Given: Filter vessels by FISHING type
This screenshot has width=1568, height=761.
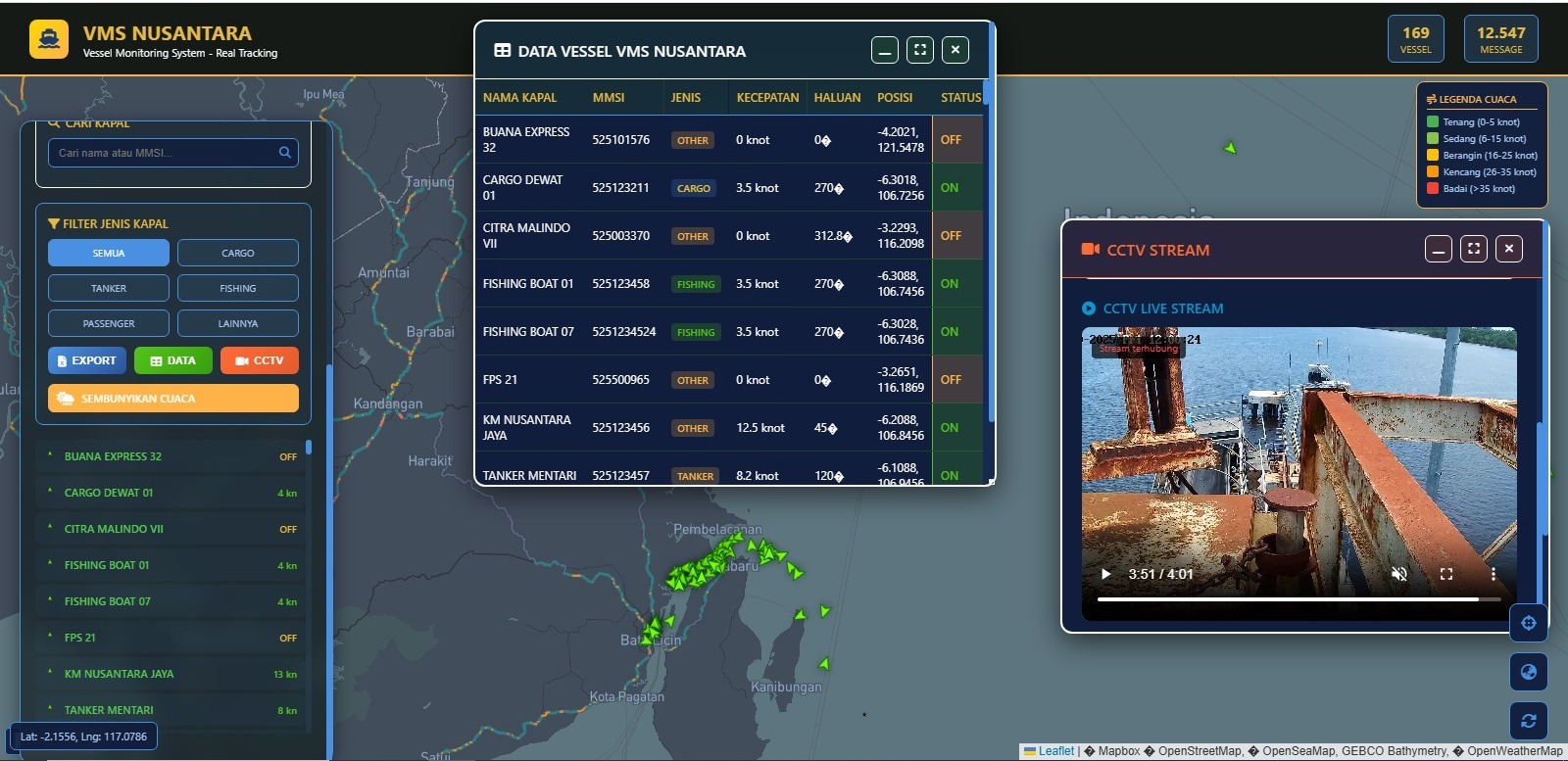Looking at the screenshot, I should tap(238, 288).
